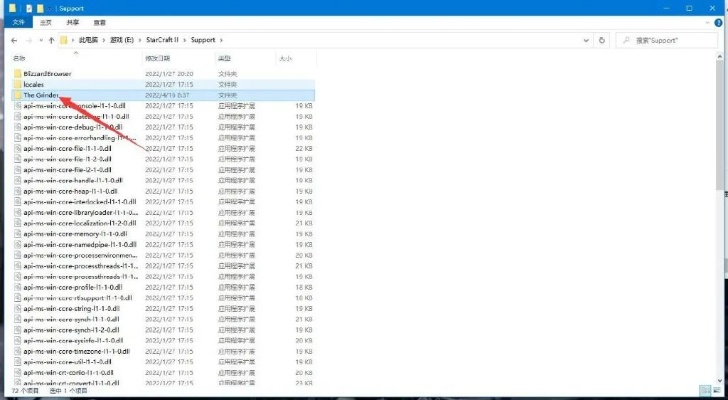Sort files by 修改日期 column header
The image size is (728, 400).
[159, 59]
